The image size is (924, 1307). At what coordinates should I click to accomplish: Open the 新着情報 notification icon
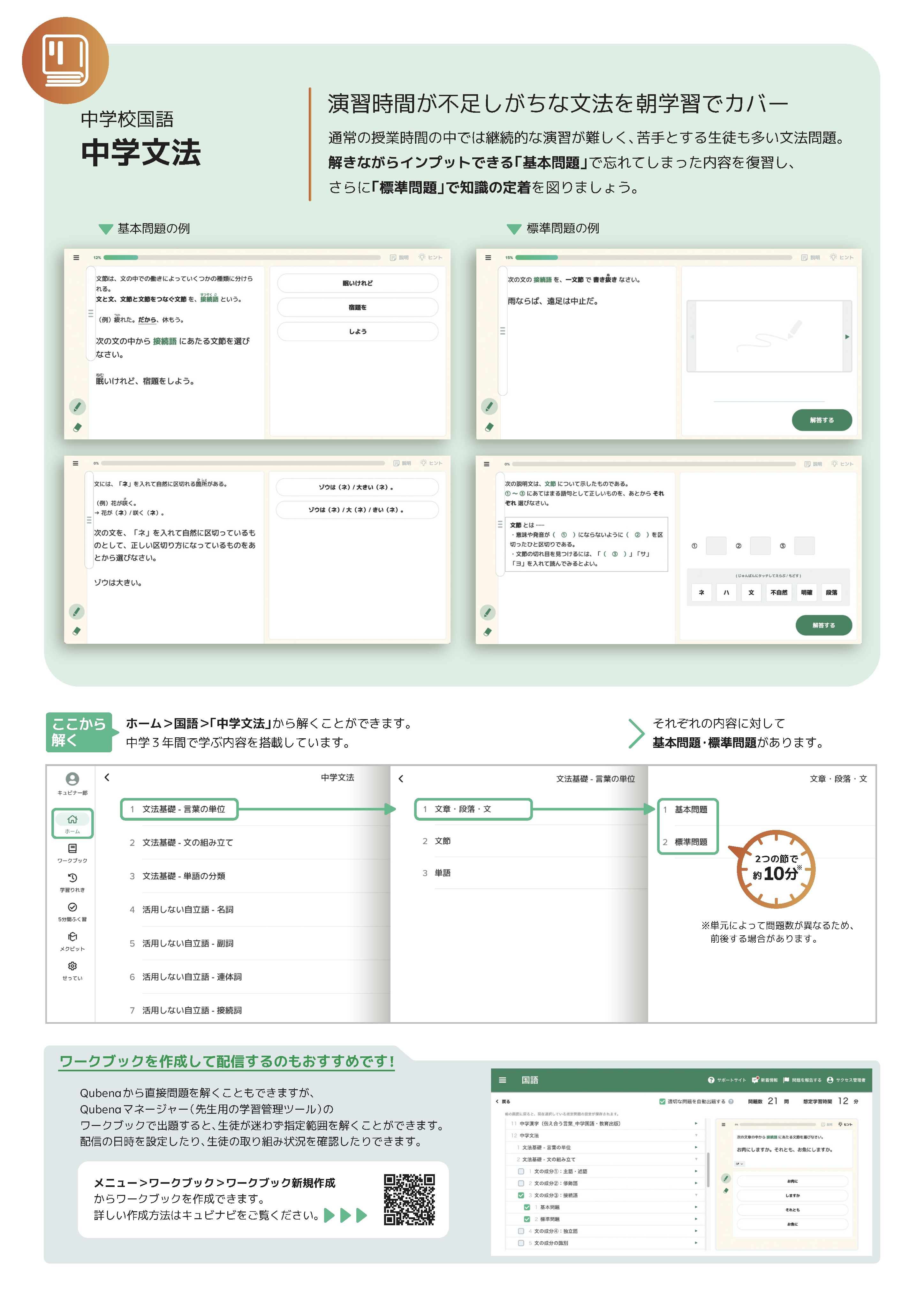tap(755, 1080)
